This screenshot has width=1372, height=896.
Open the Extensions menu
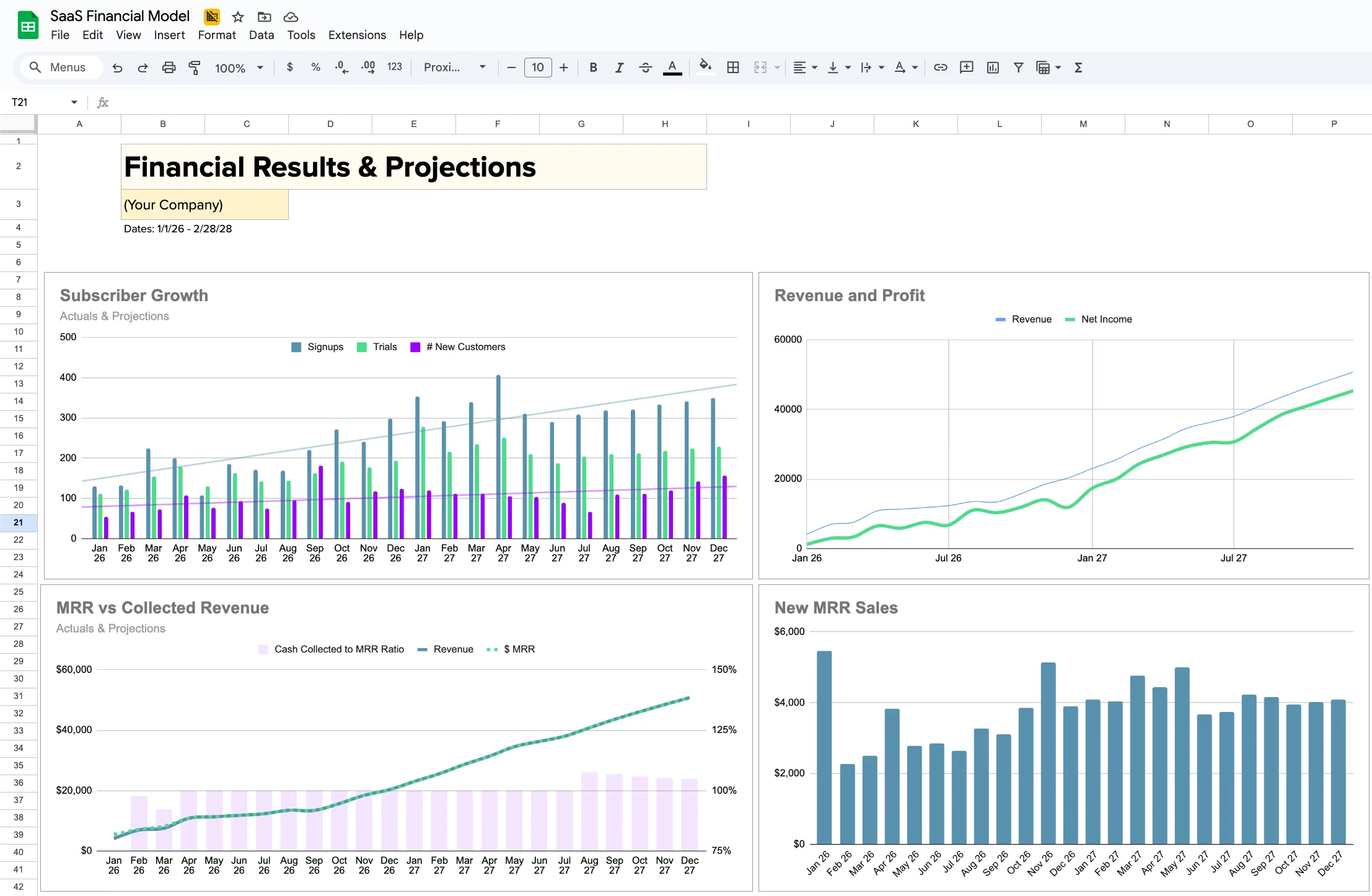coord(356,35)
